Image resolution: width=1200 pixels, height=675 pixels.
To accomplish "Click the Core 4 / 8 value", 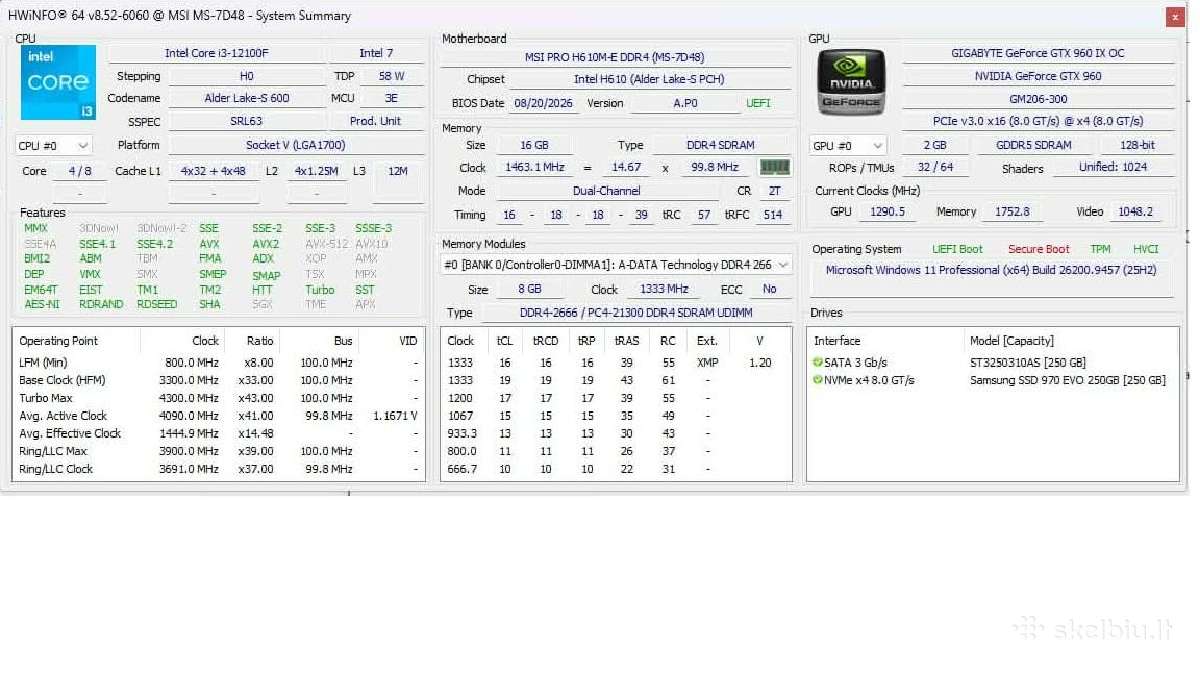I will 80,171.
